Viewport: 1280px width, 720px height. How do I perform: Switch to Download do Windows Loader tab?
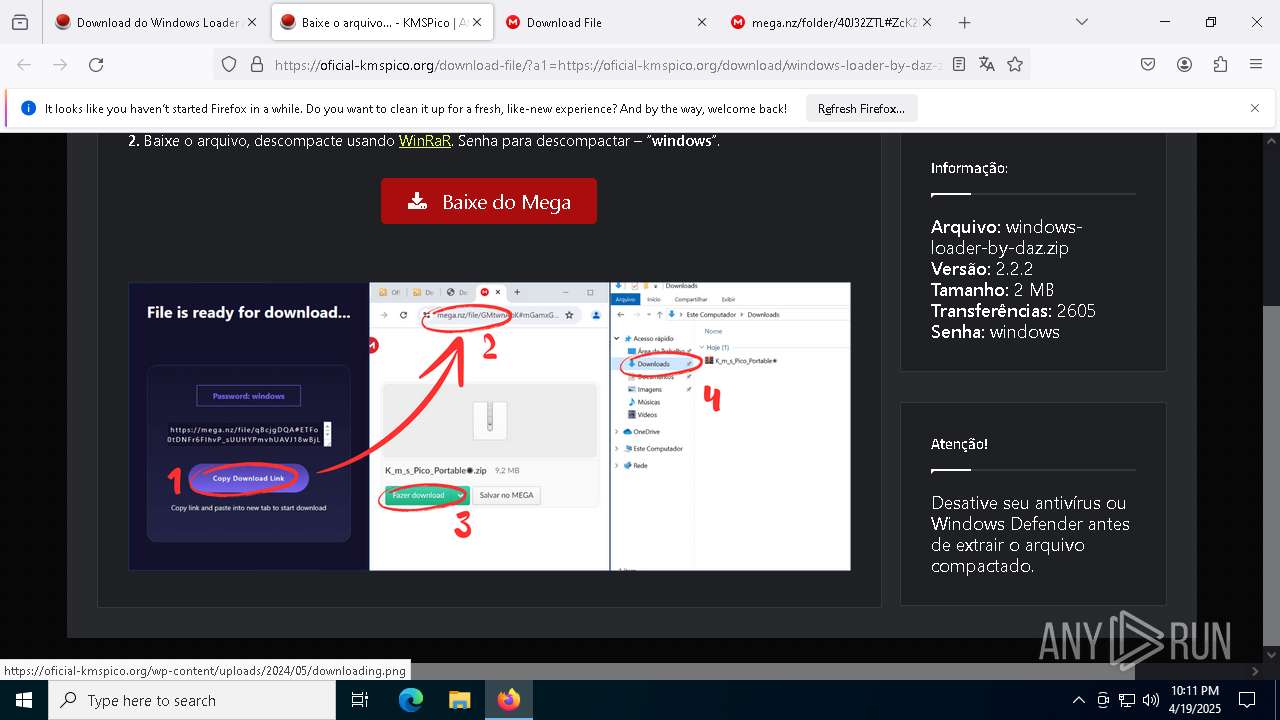[155, 22]
